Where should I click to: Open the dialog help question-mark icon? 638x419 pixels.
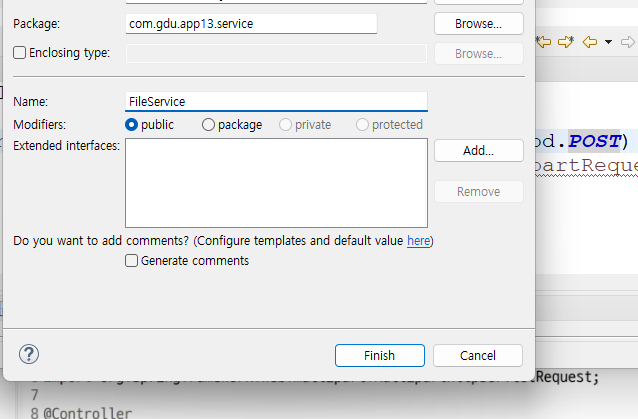[29, 354]
